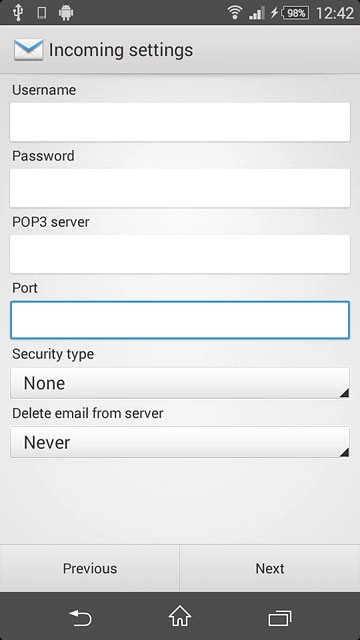Open recent apps via overview icon
Screen dimensions: 360x640
(x=280, y=618)
